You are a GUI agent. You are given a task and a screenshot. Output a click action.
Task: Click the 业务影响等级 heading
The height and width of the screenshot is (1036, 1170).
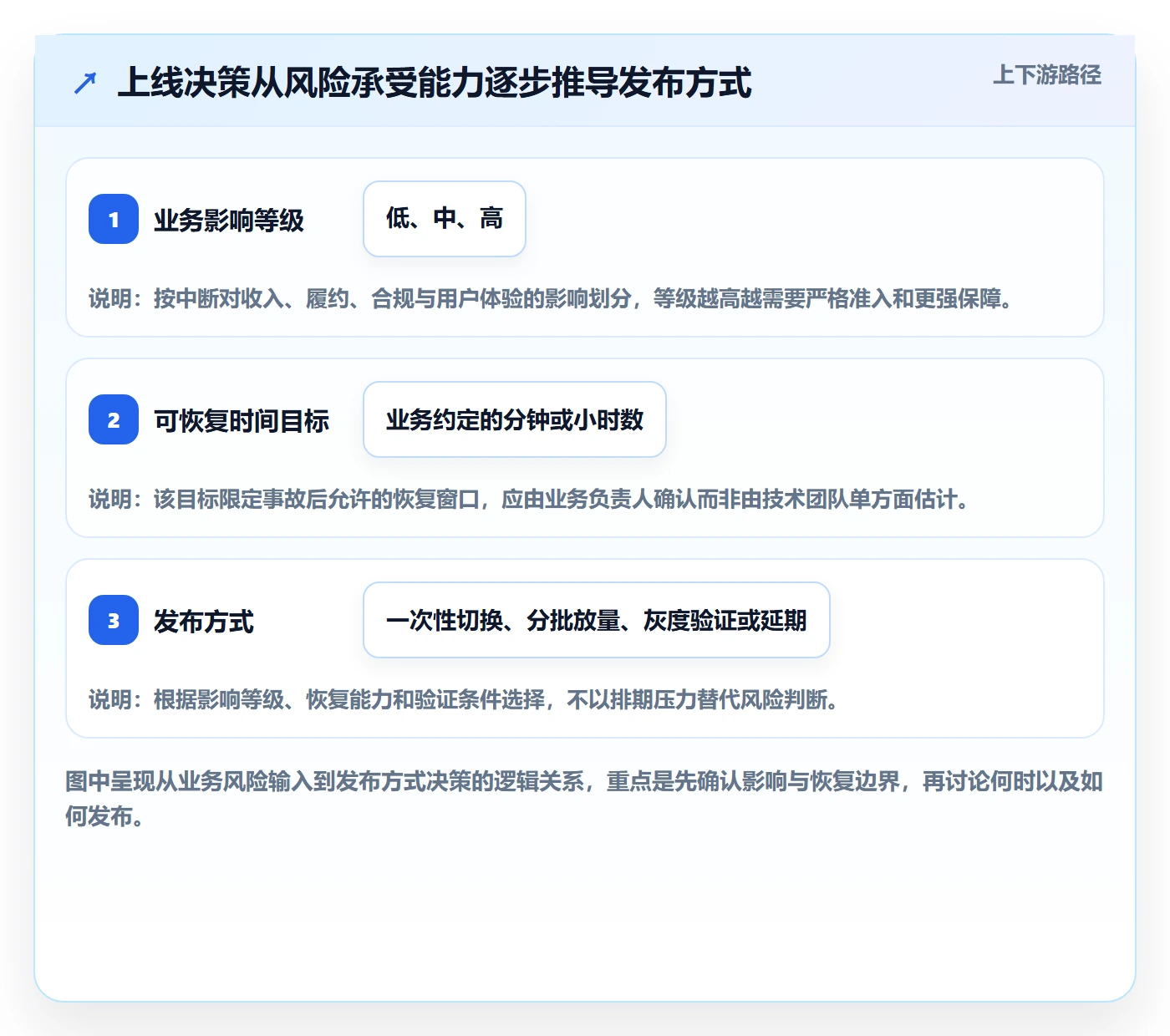pyautogui.click(x=229, y=221)
